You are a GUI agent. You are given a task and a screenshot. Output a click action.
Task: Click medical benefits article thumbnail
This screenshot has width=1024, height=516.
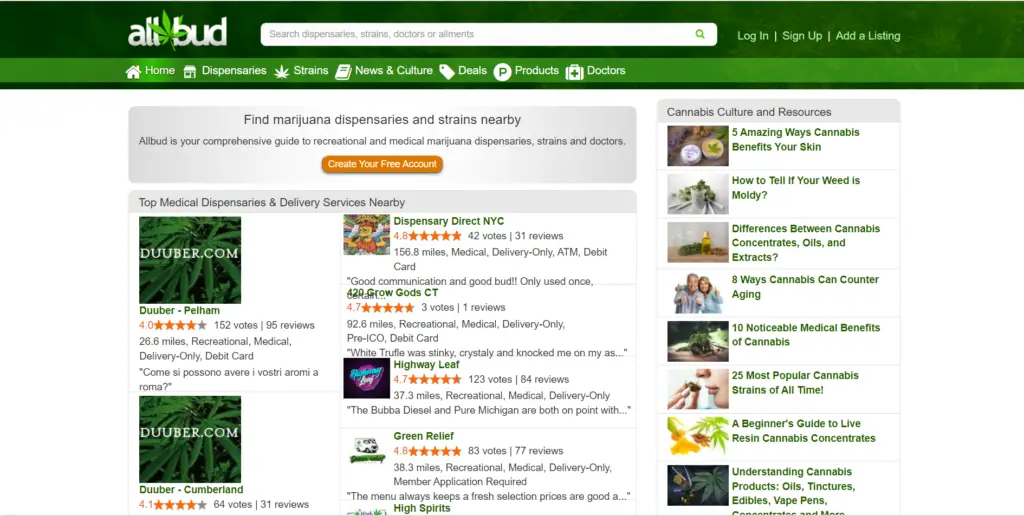[x=697, y=342]
